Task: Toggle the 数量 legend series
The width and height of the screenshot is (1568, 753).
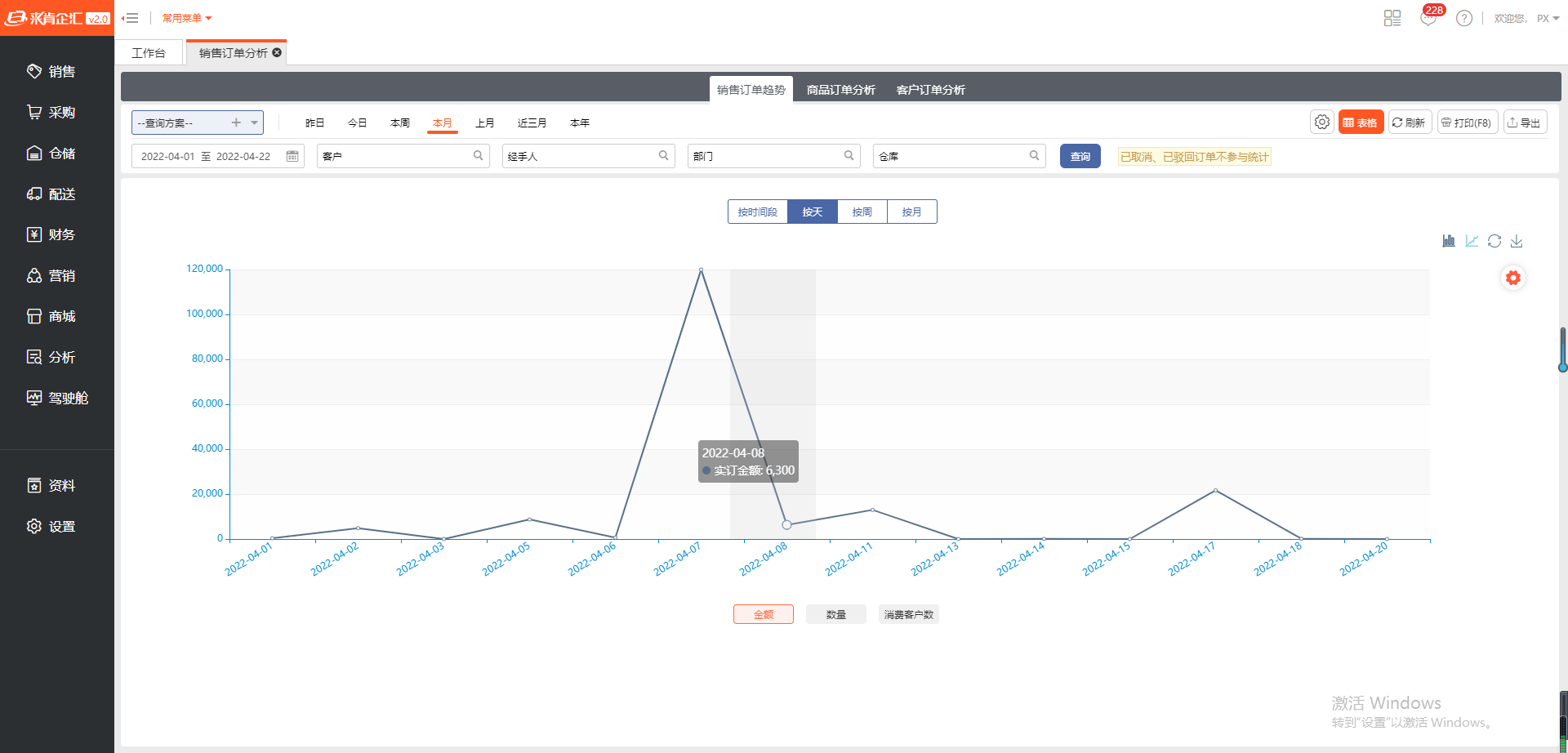Action: 835,614
